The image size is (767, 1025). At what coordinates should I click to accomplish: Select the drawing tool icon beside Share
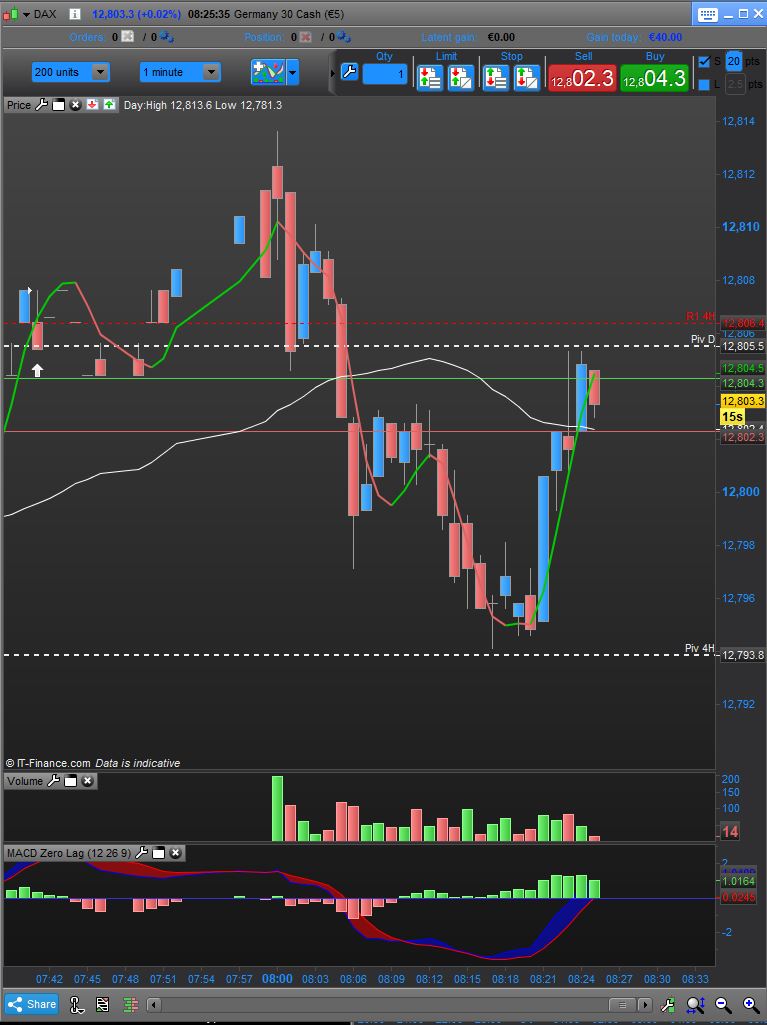[77, 1005]
